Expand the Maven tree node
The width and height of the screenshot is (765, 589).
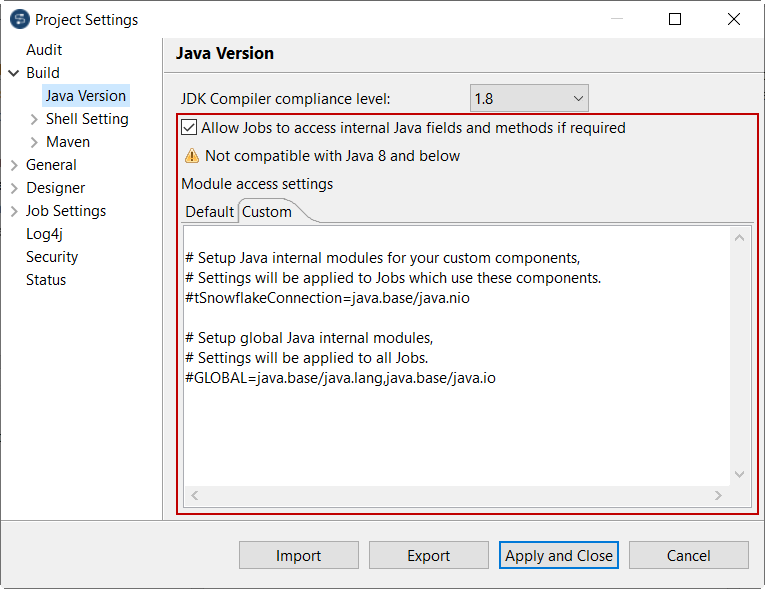[x=35, y=142]
